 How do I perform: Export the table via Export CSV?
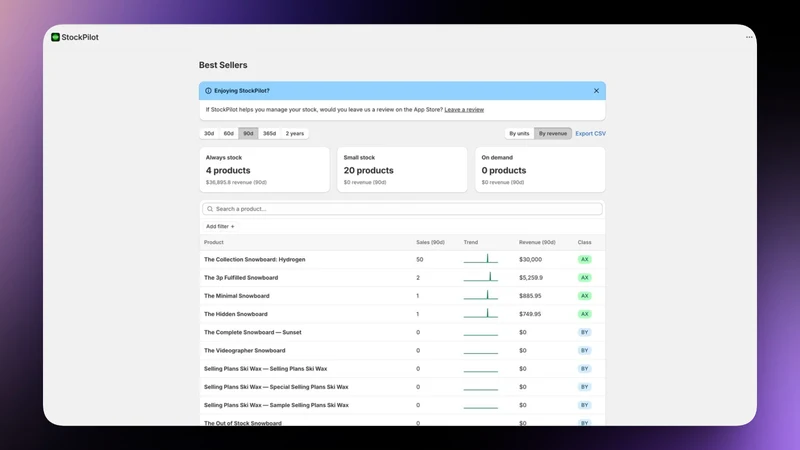[590, 134]
